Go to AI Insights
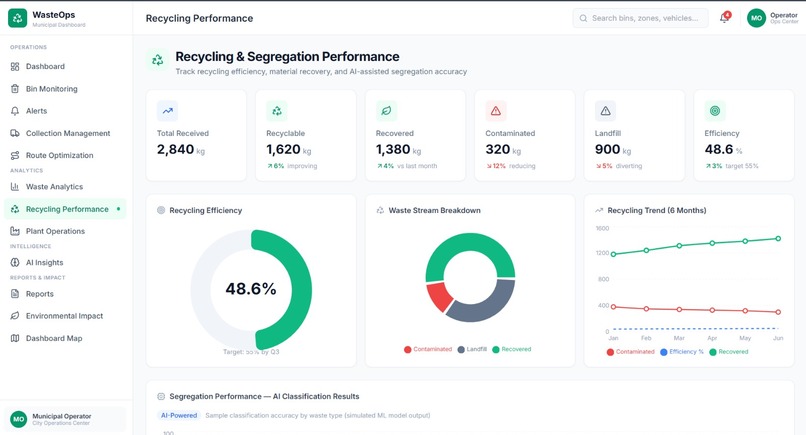 (65, 262)
